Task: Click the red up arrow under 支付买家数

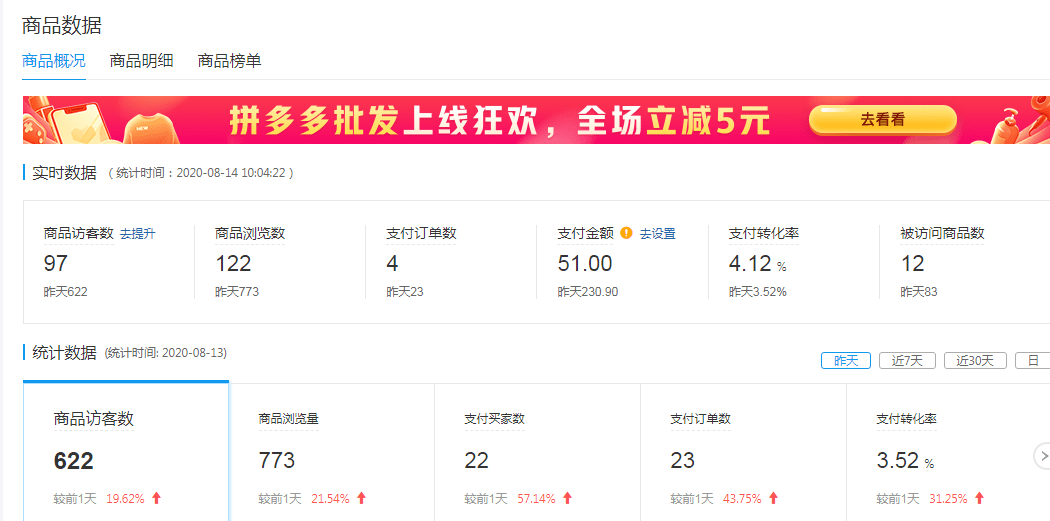Action: point(567,498)
